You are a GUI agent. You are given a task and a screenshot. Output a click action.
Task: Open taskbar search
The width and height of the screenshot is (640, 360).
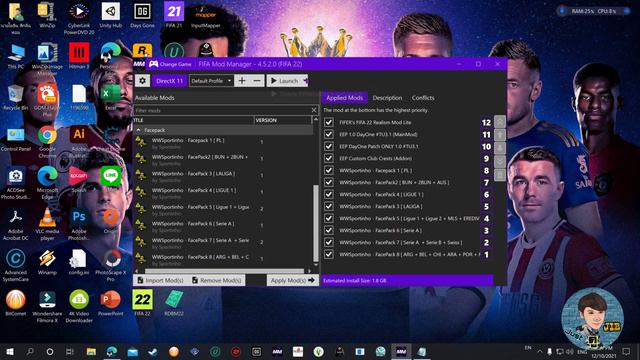pyautogui.click(x=30, y=351)
